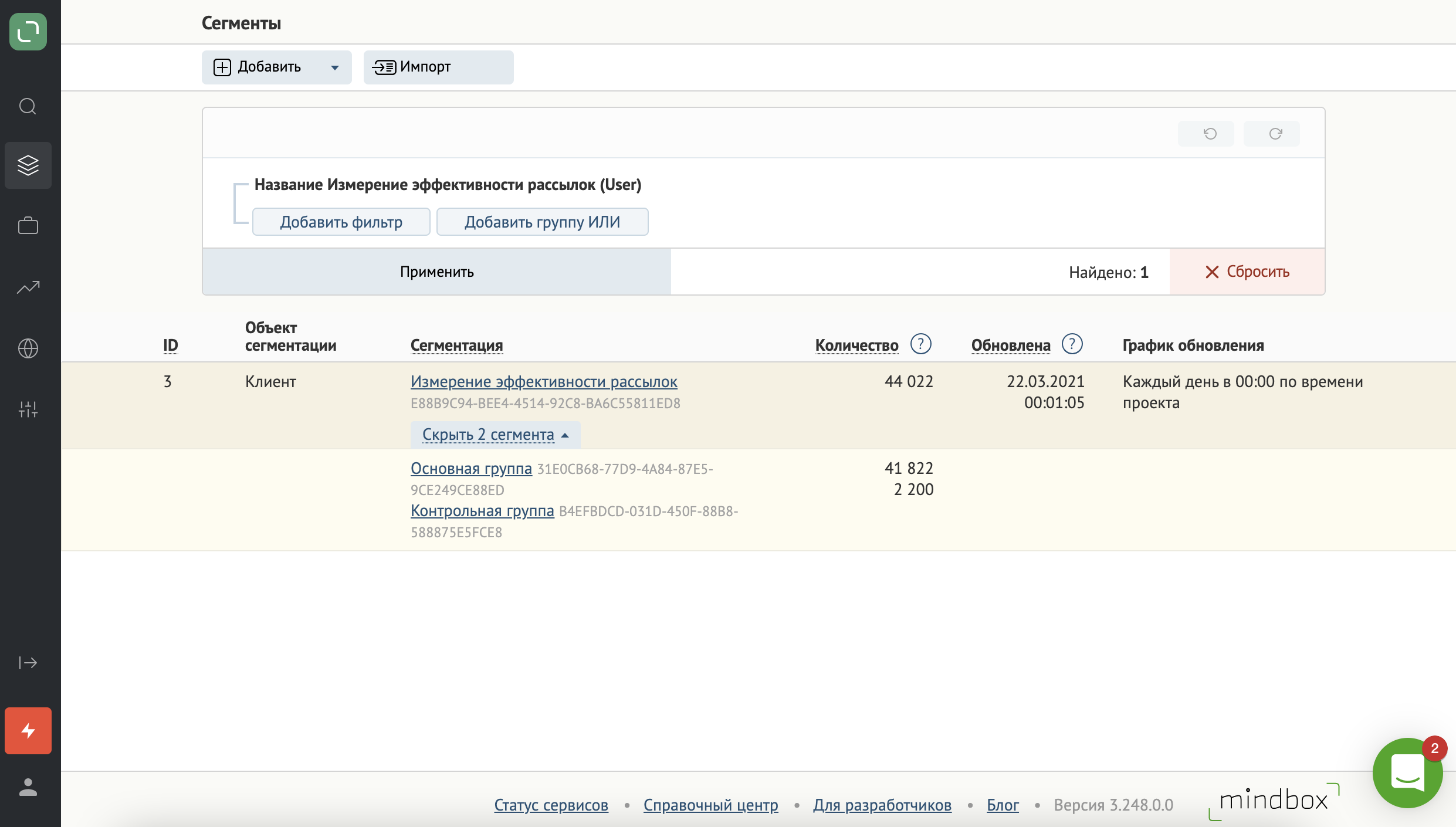Open the Справочный центр footer link
Viewport: 1456px width, 827px height.
point(710,805)
